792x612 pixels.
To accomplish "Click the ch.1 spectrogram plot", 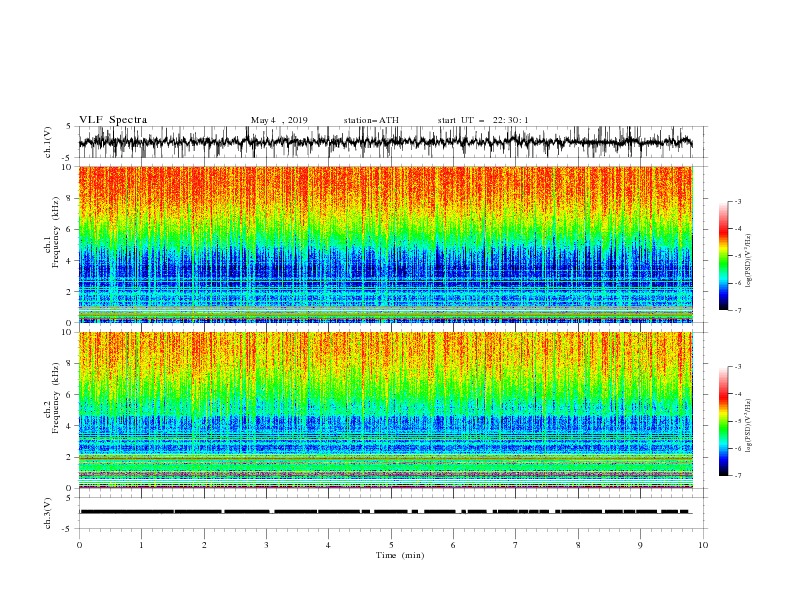I will click(x=385, y=244).
